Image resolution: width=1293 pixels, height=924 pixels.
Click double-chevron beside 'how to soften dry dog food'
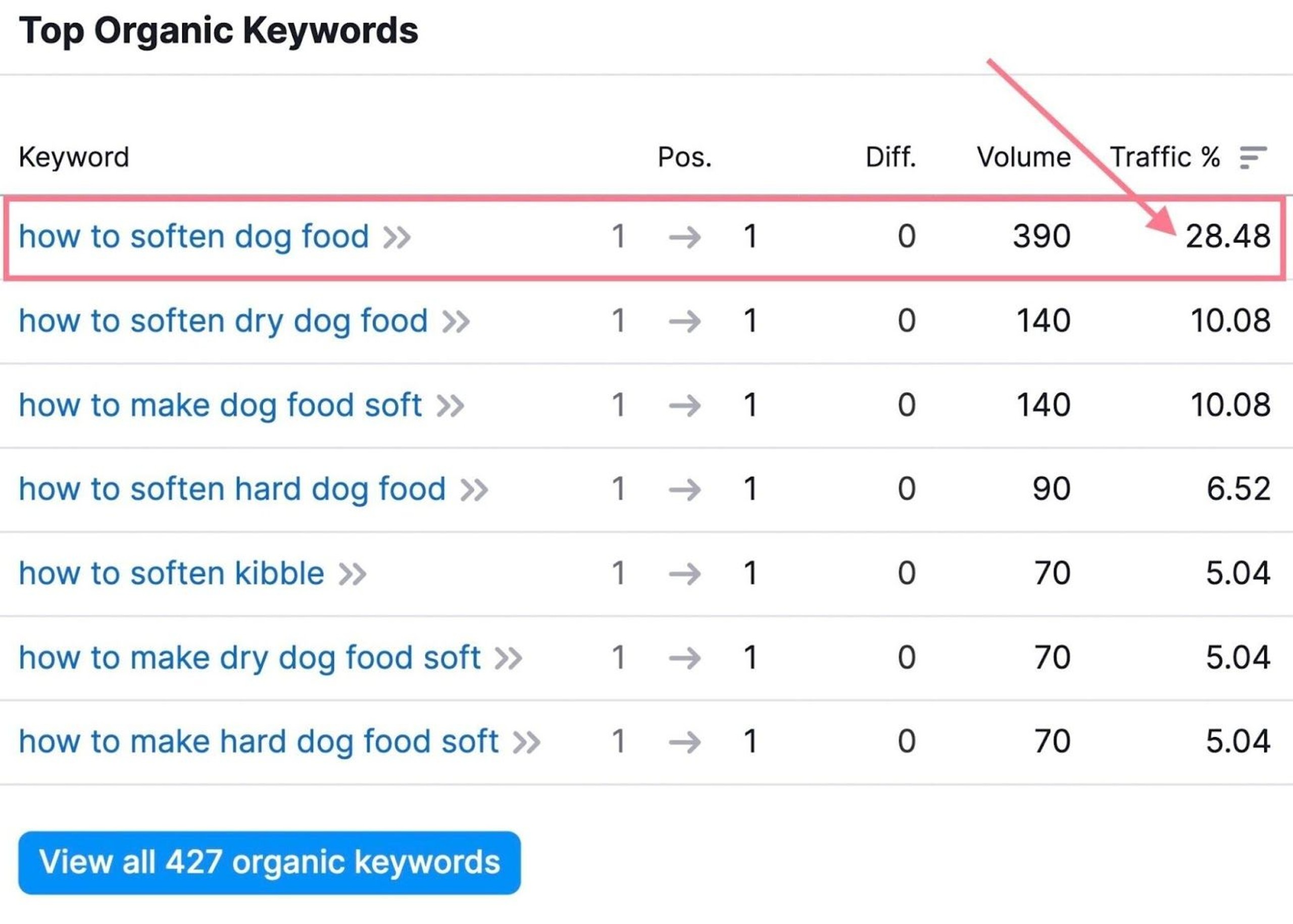click(x=456, y=322)
